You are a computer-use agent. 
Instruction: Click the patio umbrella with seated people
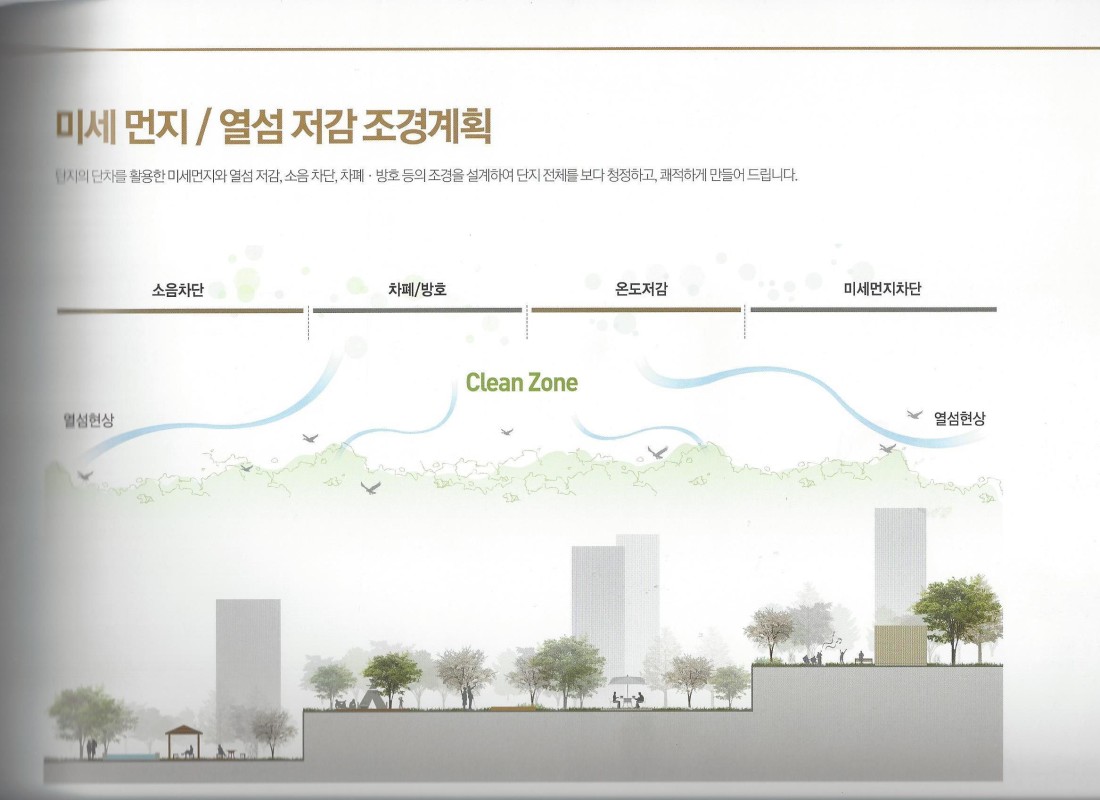point(626,691)
